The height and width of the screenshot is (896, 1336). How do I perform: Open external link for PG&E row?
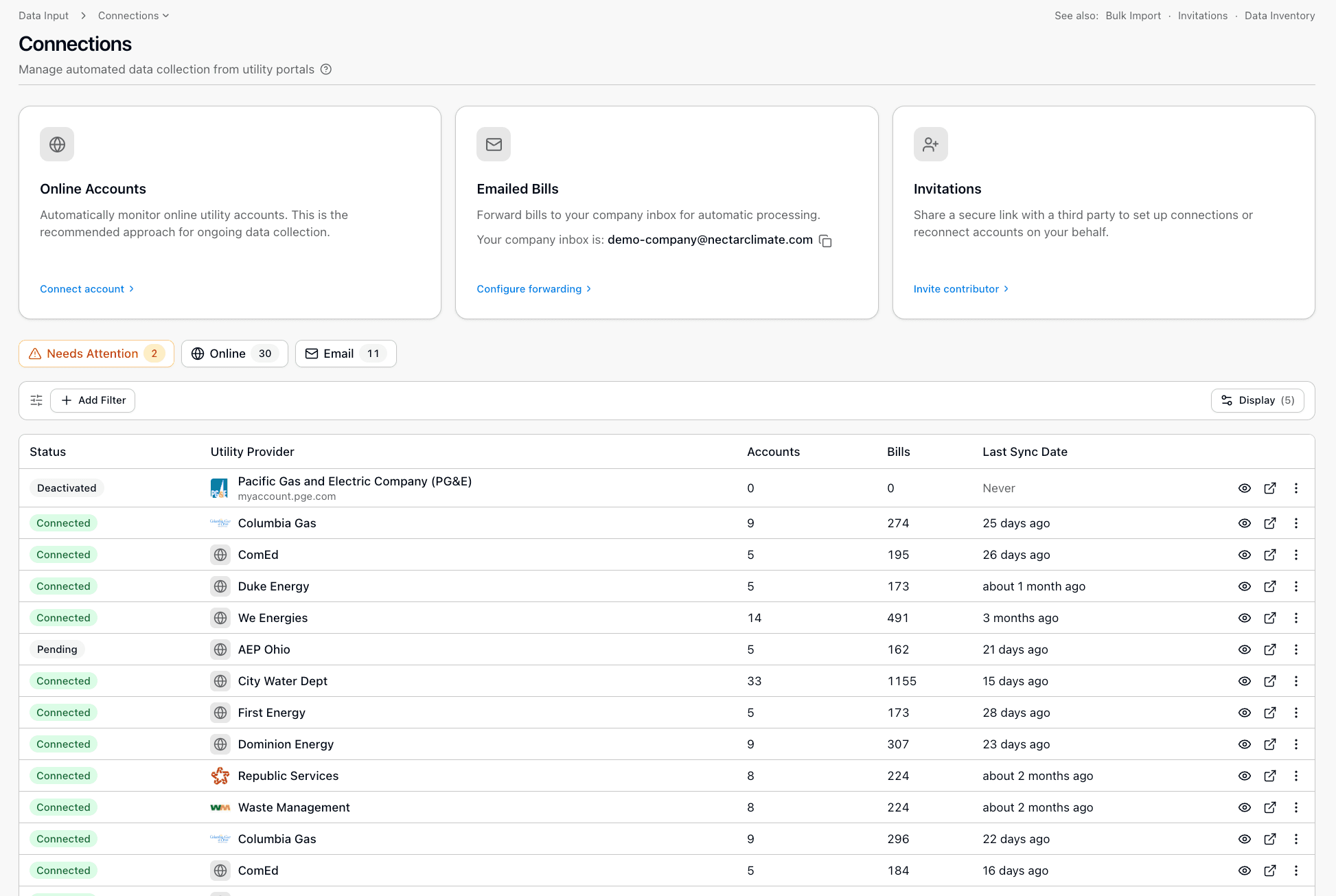1270,488
